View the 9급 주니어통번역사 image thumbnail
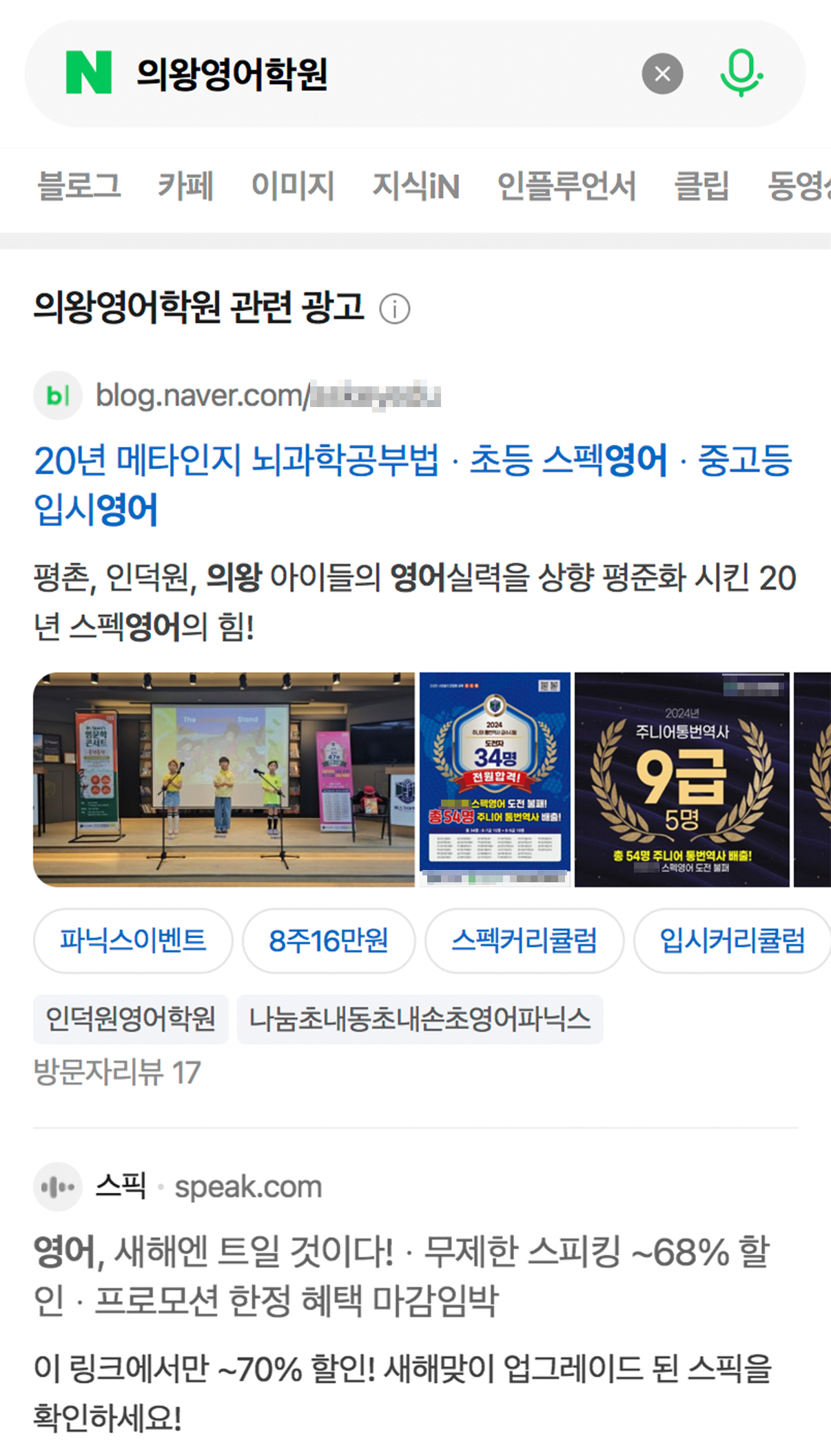Viewport: 831px width, 1456px height. click(x=682, y=780)
